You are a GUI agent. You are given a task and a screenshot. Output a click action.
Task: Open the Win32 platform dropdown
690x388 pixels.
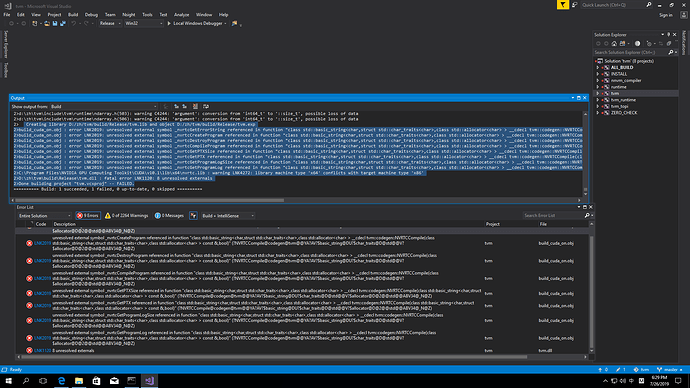144,23
